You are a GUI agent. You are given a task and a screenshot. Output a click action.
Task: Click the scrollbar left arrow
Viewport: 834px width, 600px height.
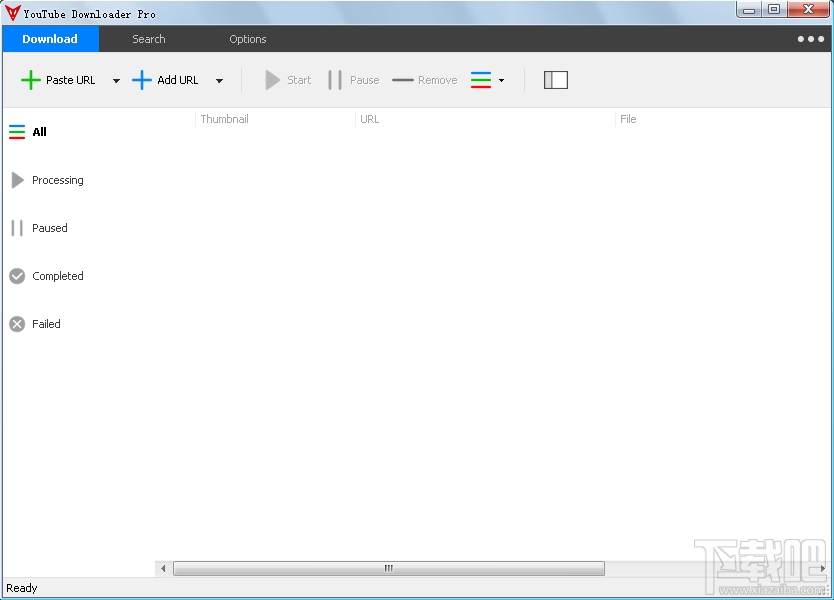[163, 568]
